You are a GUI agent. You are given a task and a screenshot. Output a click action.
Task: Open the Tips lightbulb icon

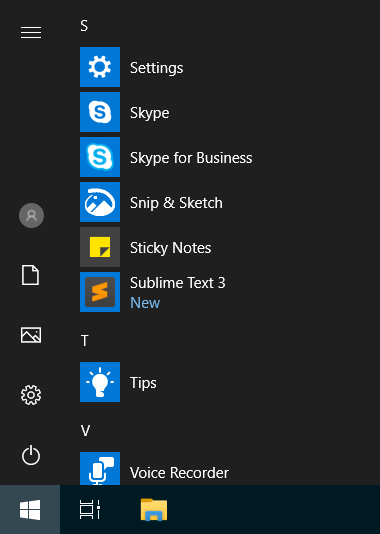(100, 382)
